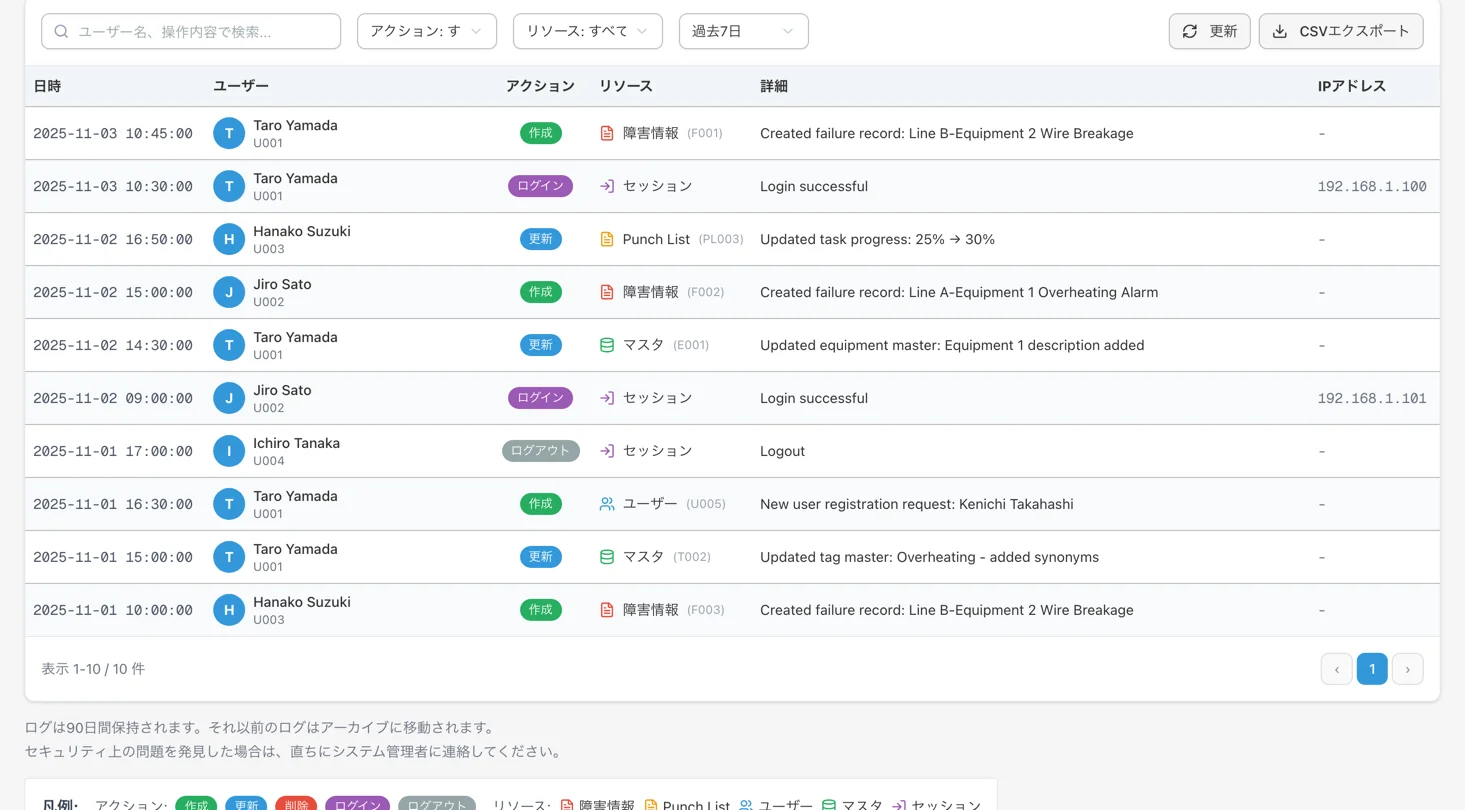The width and height of the screenshot is (1465, 810).
Task: Click 更新 badge in PL003 row
Action: click(541, 239)
